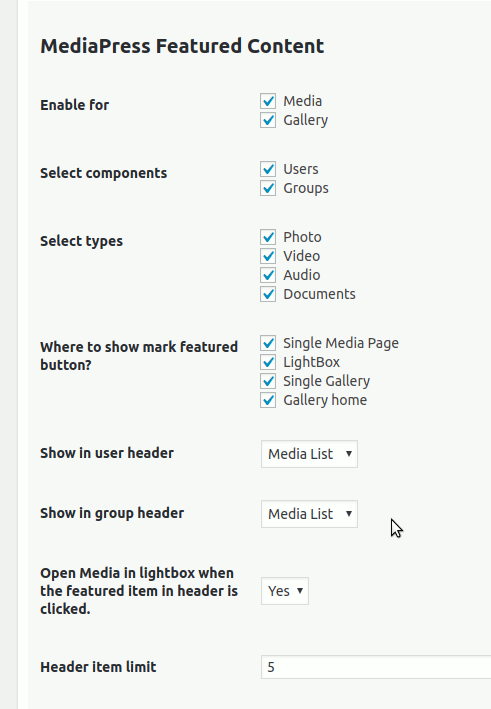Toggle the Users component checkbox
Image resolution: width=491 pixels, height=709 pixels.
pos(268,169)
